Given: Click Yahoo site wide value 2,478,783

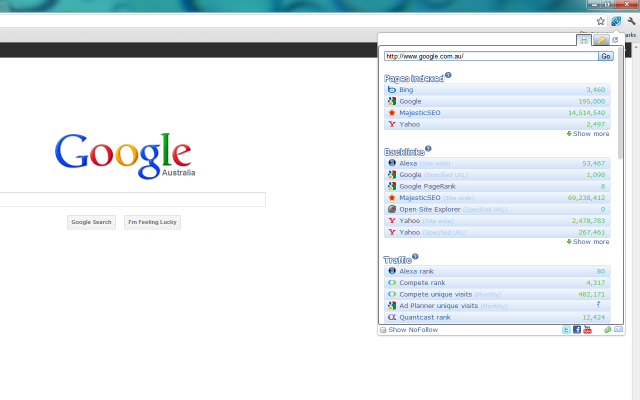Looking at the screenshot, I should 589,221.
